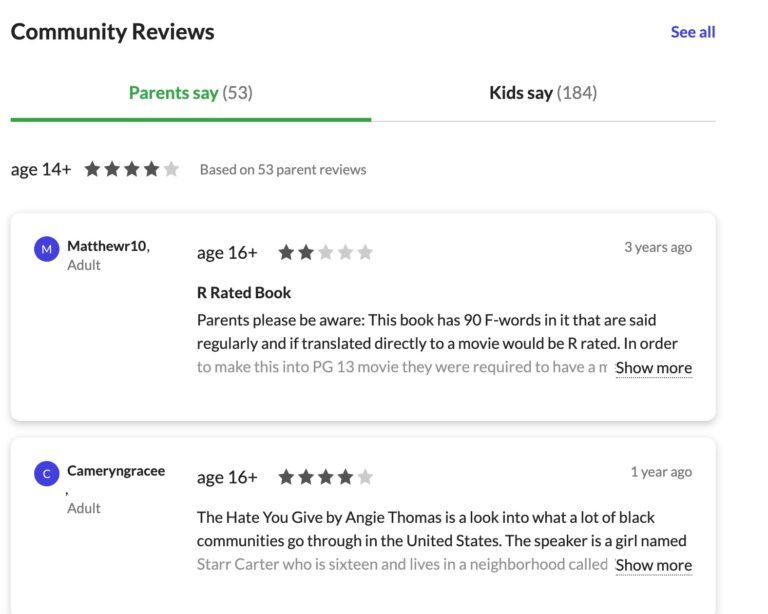Screen dimensions: 768x614
Task: Open the See all reviews link
Action: tap(693, 32)
